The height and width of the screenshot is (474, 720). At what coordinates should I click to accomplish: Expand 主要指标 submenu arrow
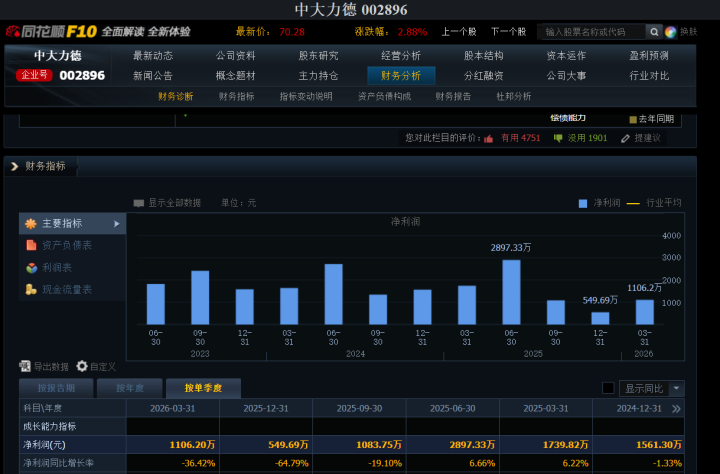[117, 224]
